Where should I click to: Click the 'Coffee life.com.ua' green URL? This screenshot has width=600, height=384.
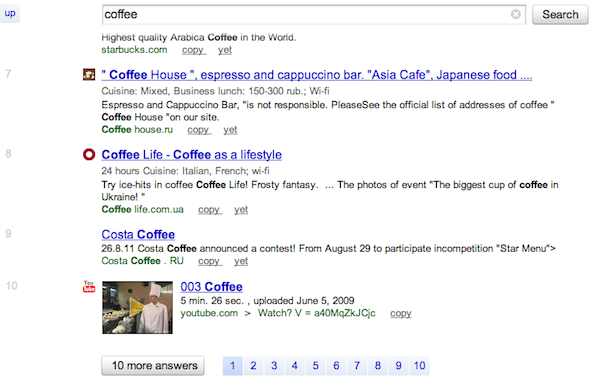click(142, 210)
